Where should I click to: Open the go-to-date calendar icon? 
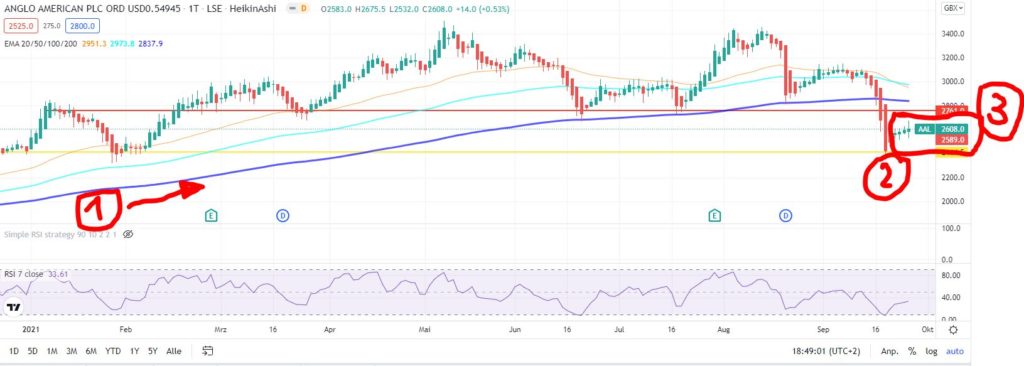(208, 351)
